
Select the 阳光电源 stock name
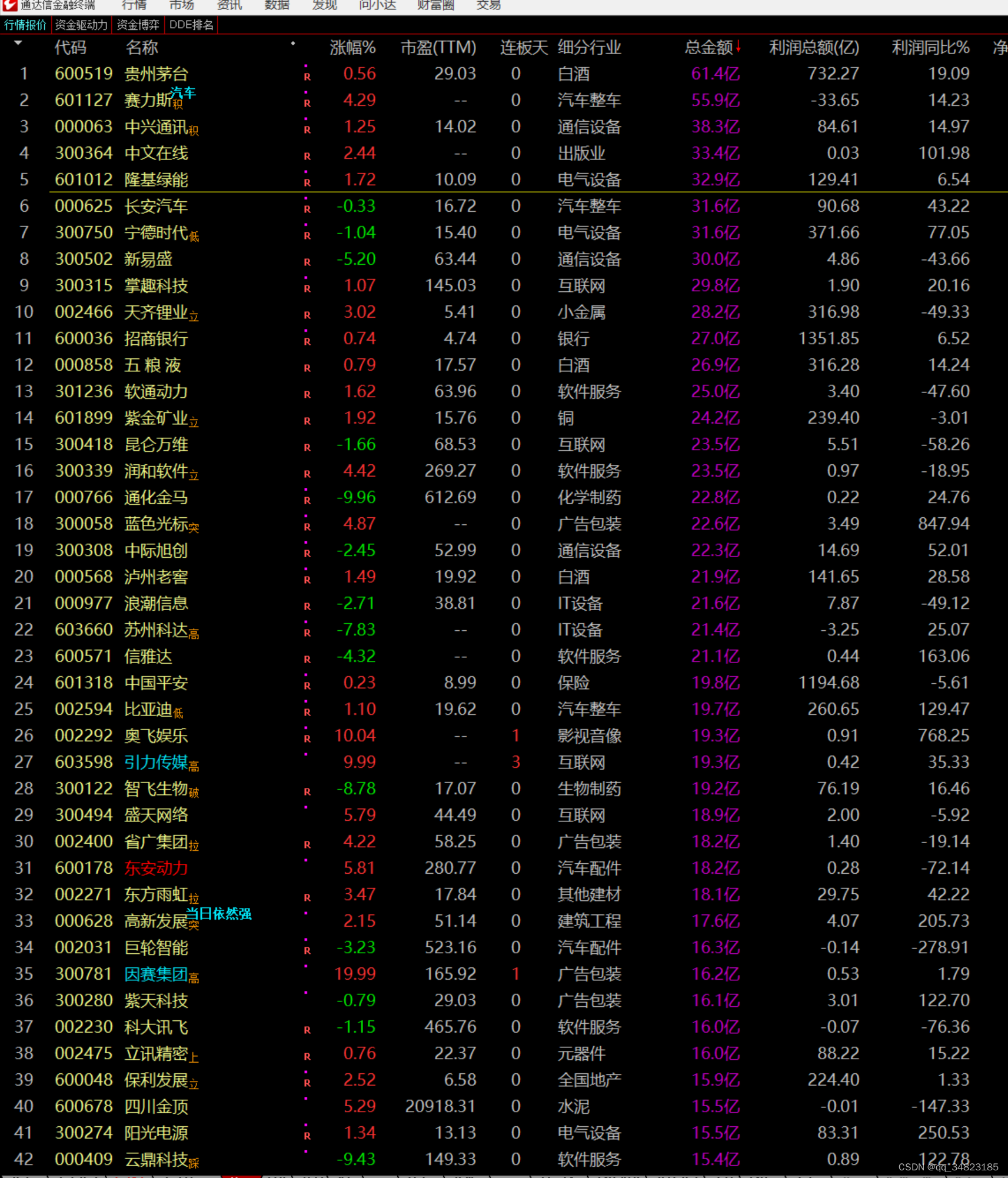pos(156,1133)
